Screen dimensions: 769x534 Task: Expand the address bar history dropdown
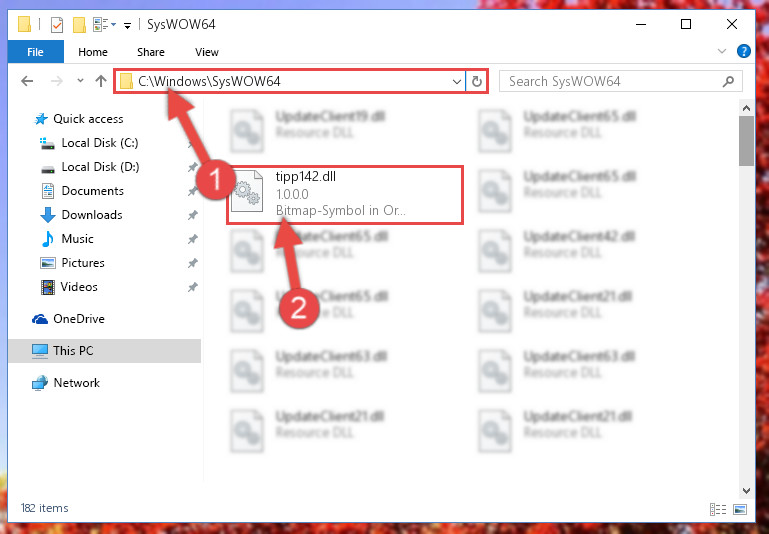[x=457, y=81]
